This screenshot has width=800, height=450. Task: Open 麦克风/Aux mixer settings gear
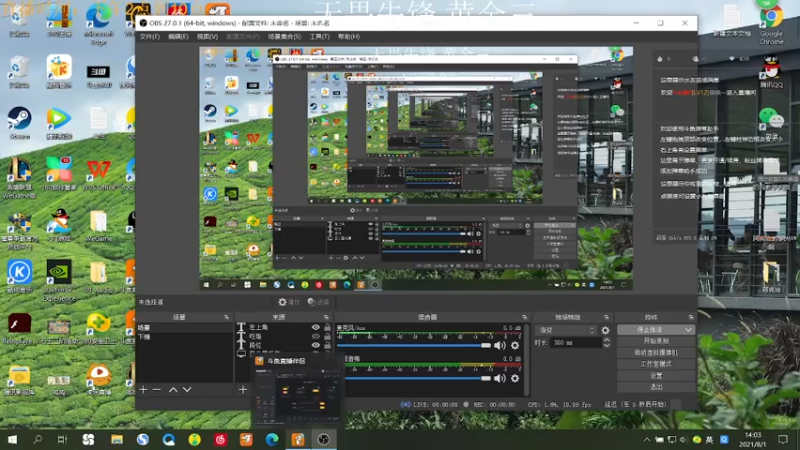pyautogui.click(x=515, y=345)
